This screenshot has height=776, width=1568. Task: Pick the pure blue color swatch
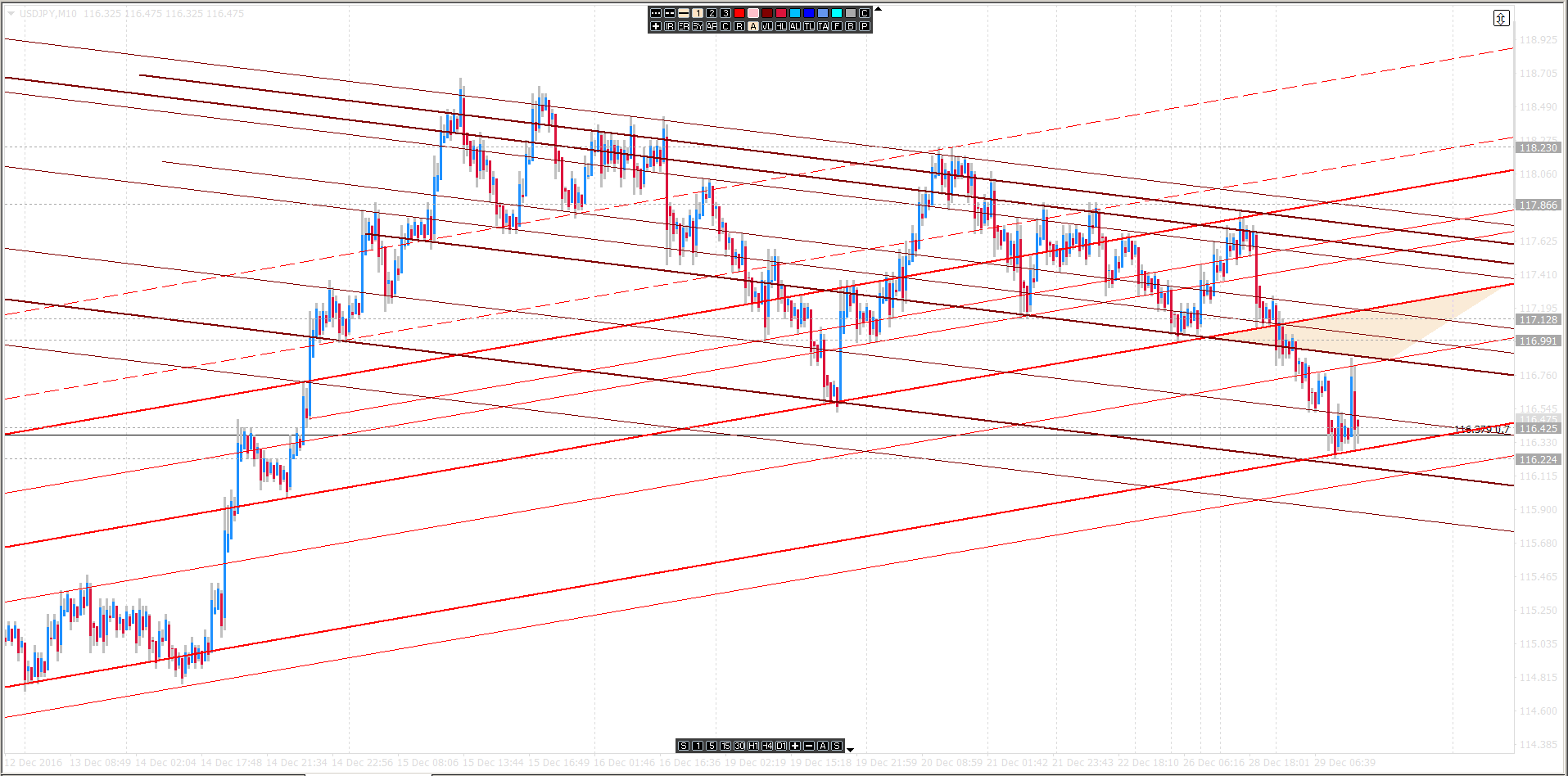809,13
